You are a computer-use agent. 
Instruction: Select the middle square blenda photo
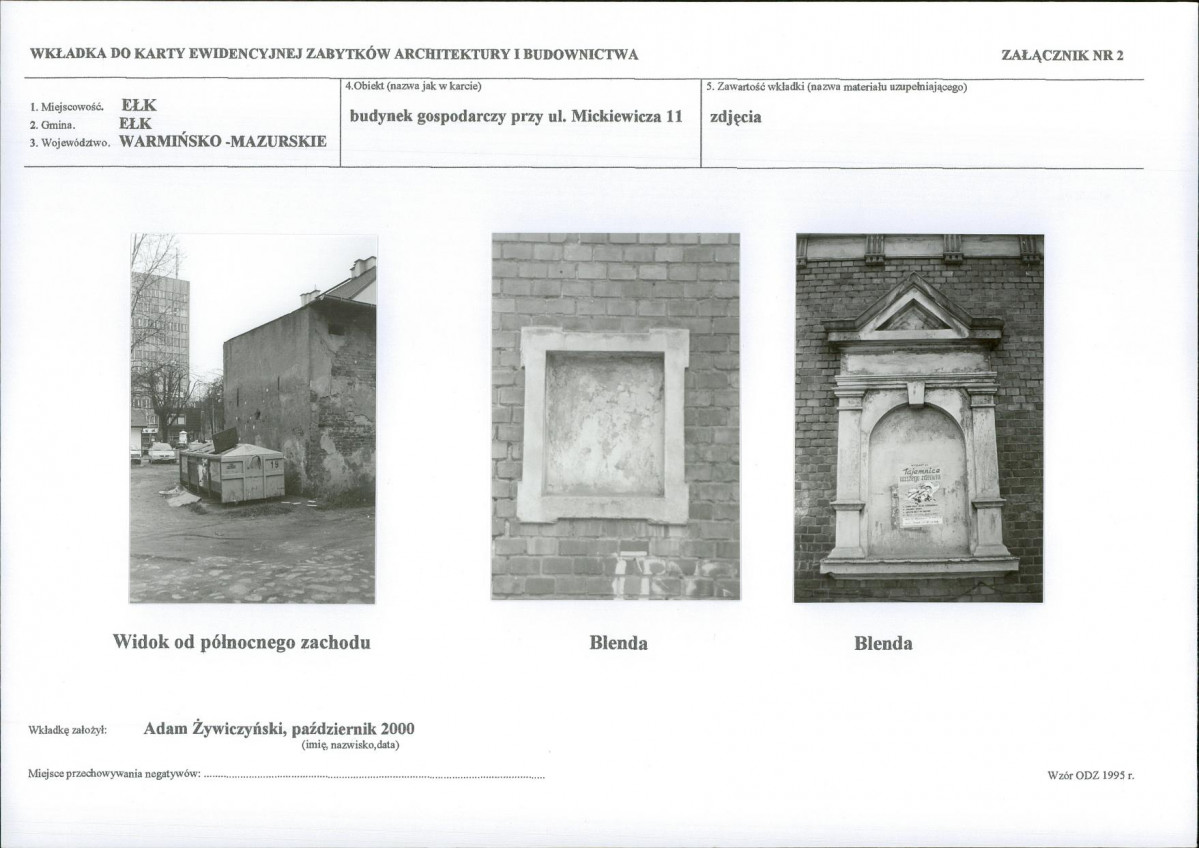pyautogui.click(x=616, y=417)
